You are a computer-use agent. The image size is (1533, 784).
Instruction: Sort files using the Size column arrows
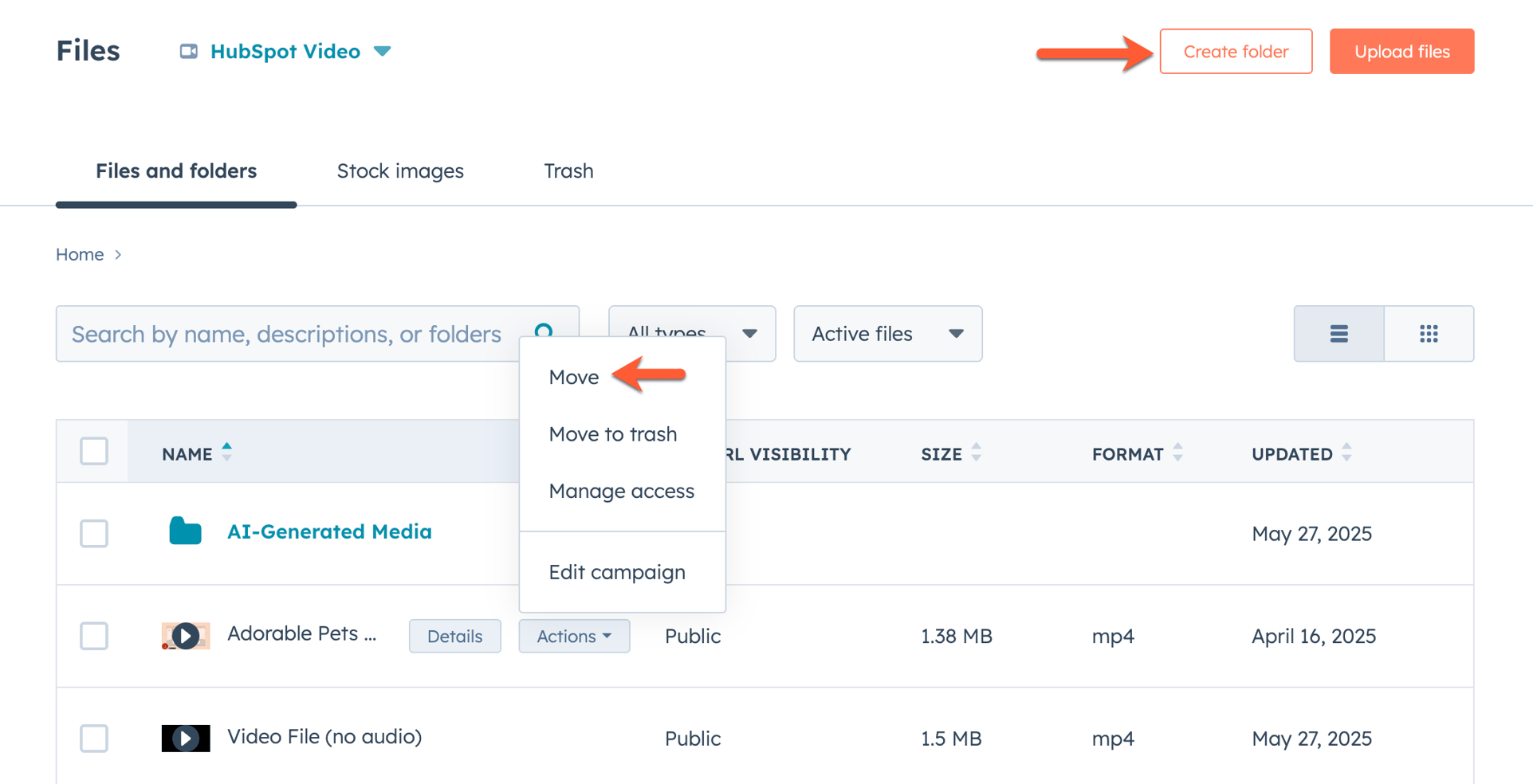click(x=977, y=453)
